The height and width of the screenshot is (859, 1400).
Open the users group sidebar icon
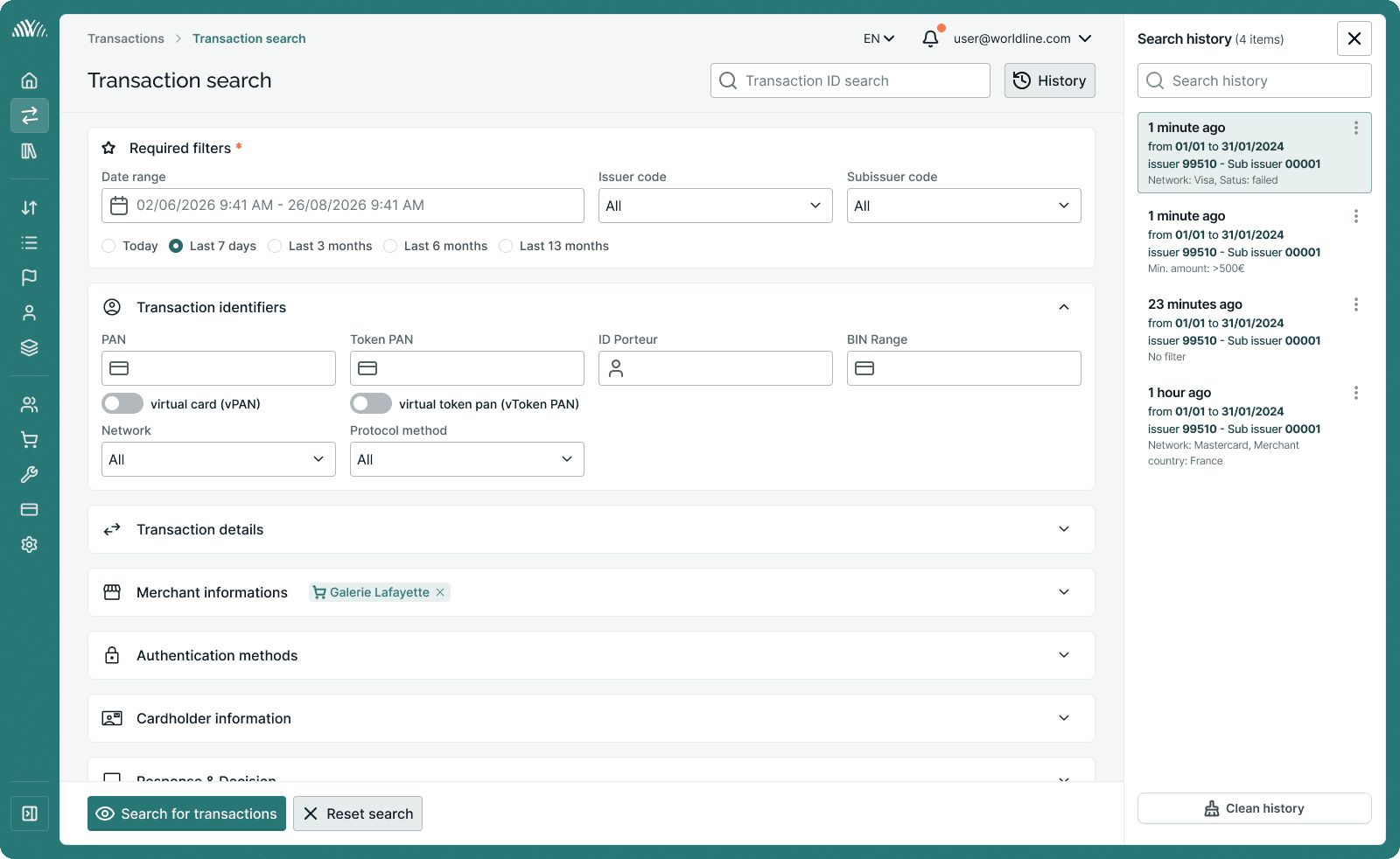29,404
